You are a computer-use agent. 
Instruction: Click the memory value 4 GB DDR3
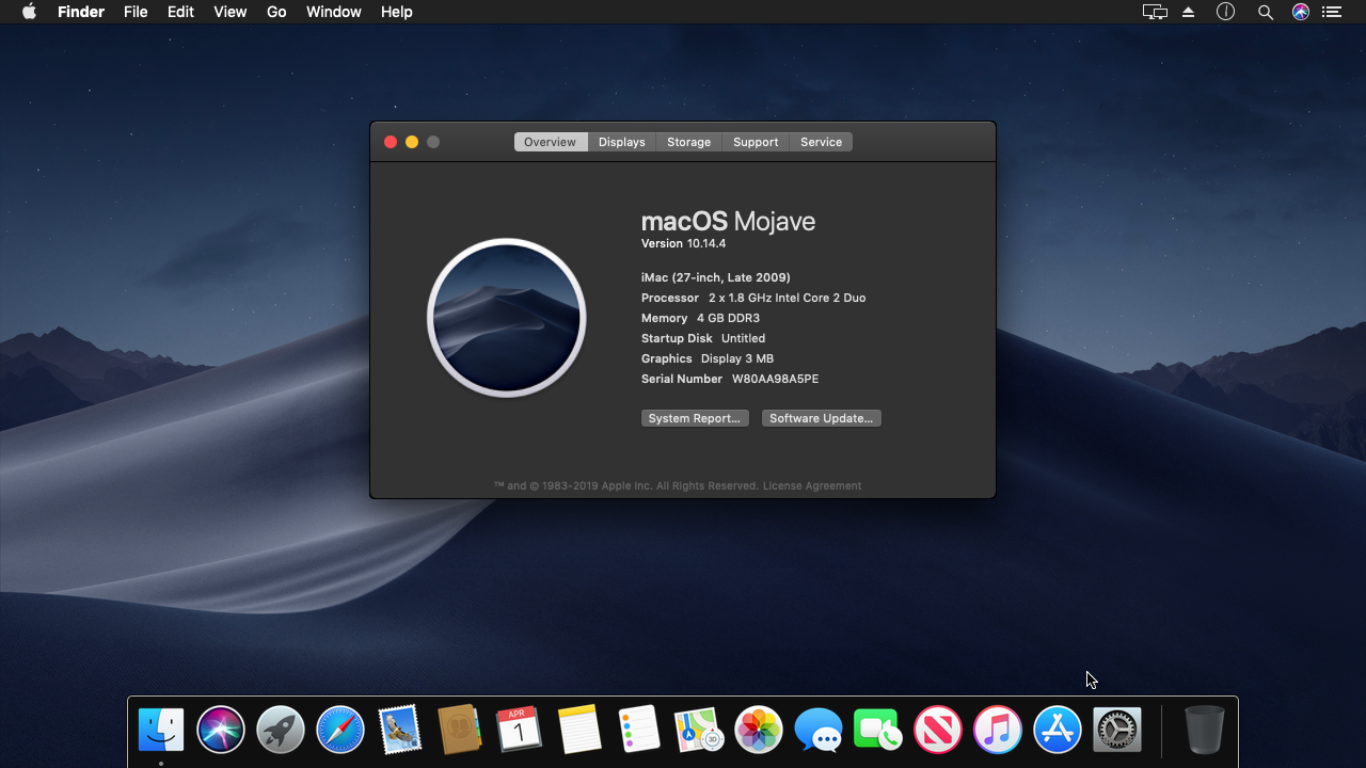(728, 318)
